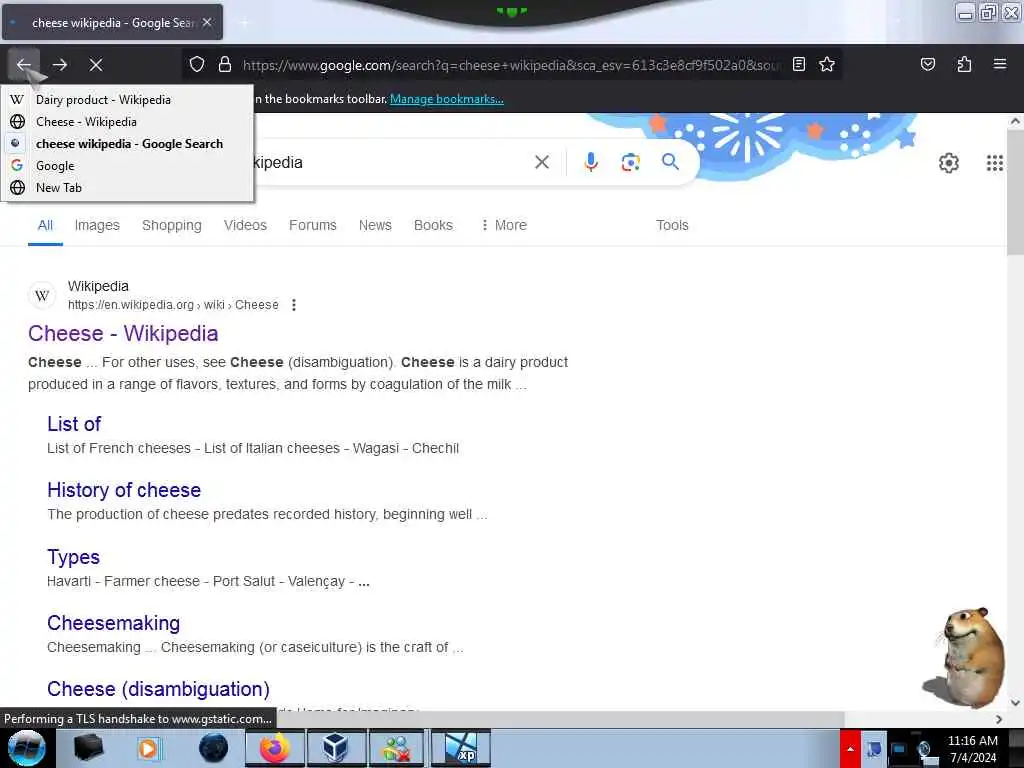
Task: Open the List of sitelink
Action: 74,424
